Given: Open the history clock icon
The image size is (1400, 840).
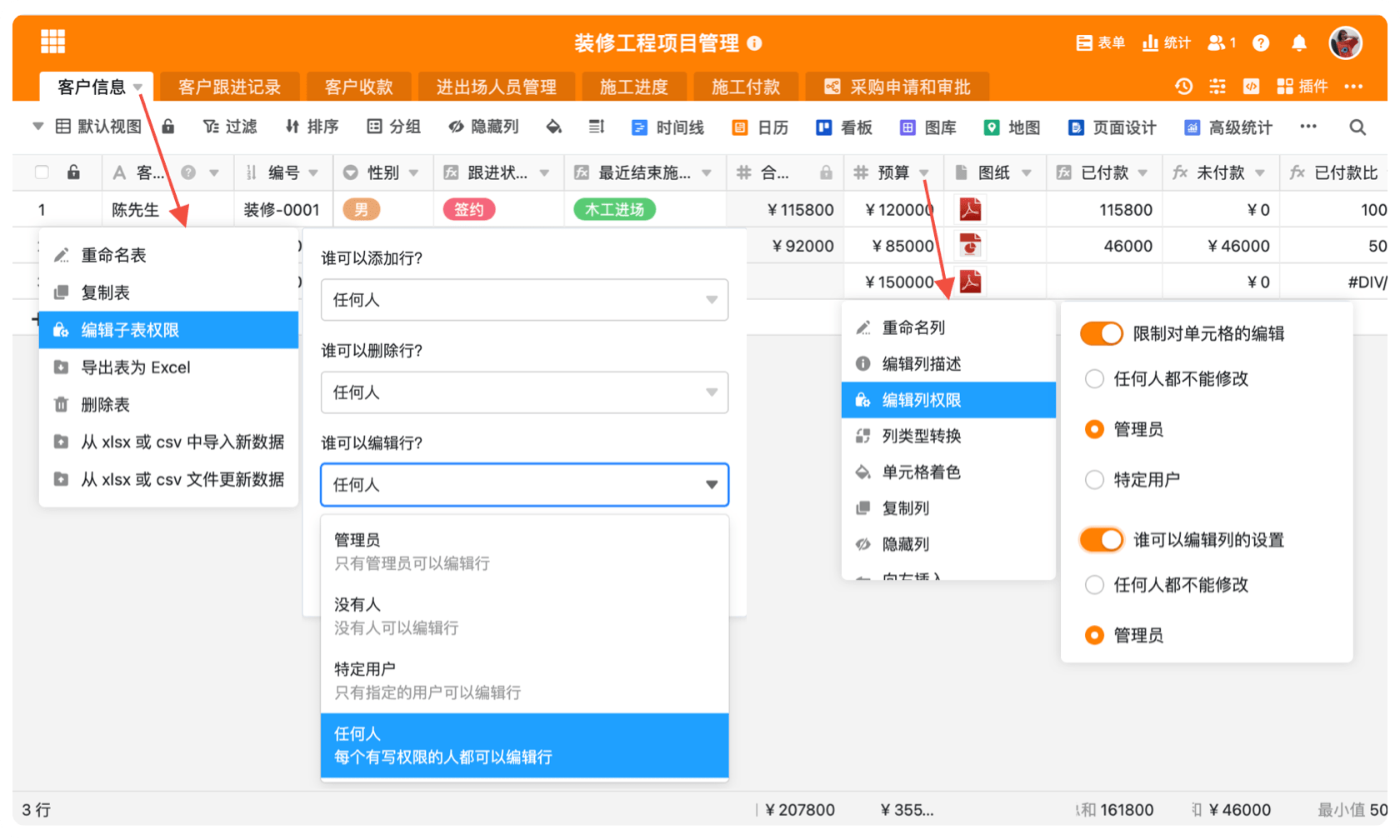Looking at the screenshot, I should click(x=1183, y=87).
